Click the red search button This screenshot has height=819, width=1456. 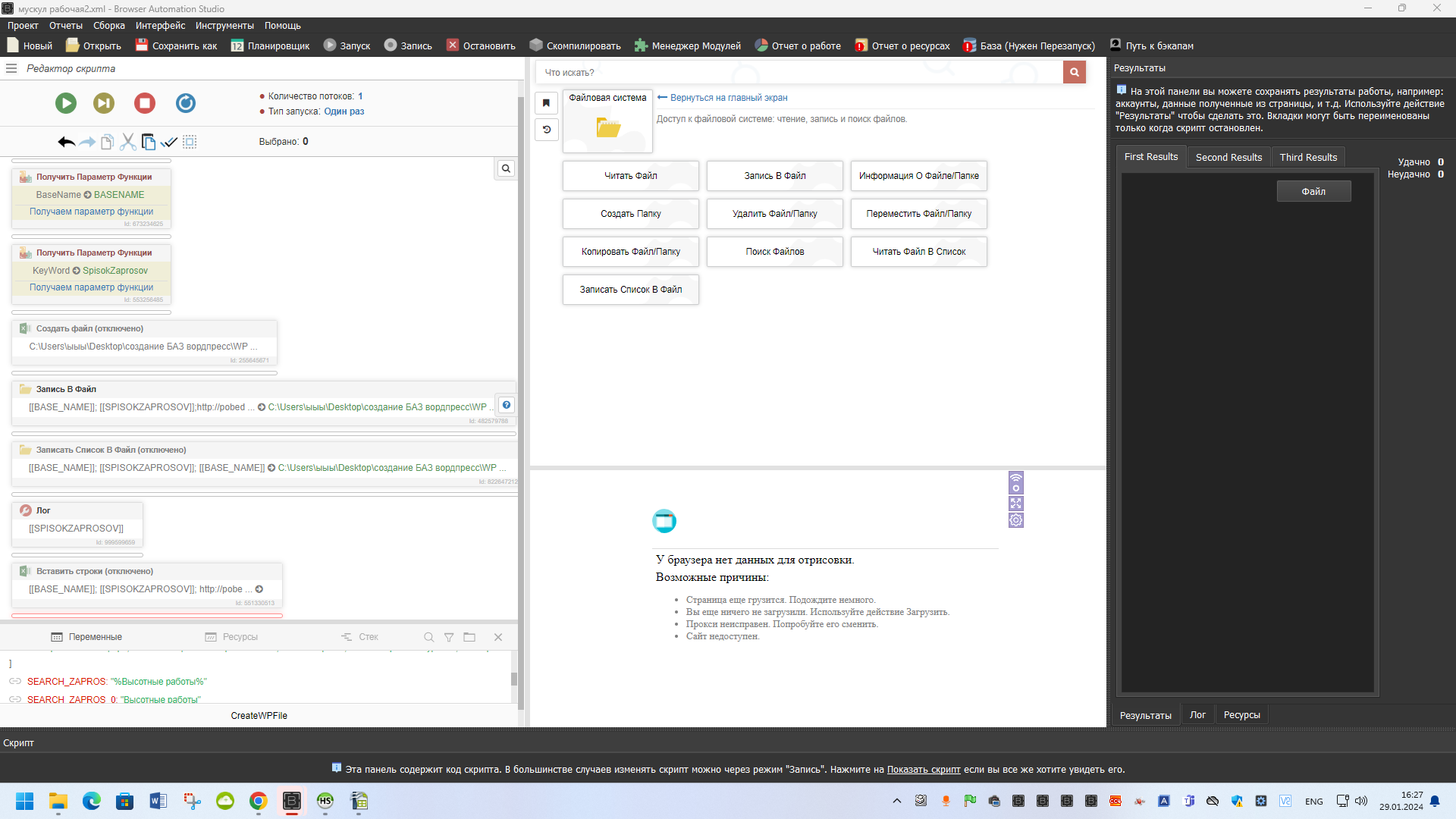pos(1074,73)
